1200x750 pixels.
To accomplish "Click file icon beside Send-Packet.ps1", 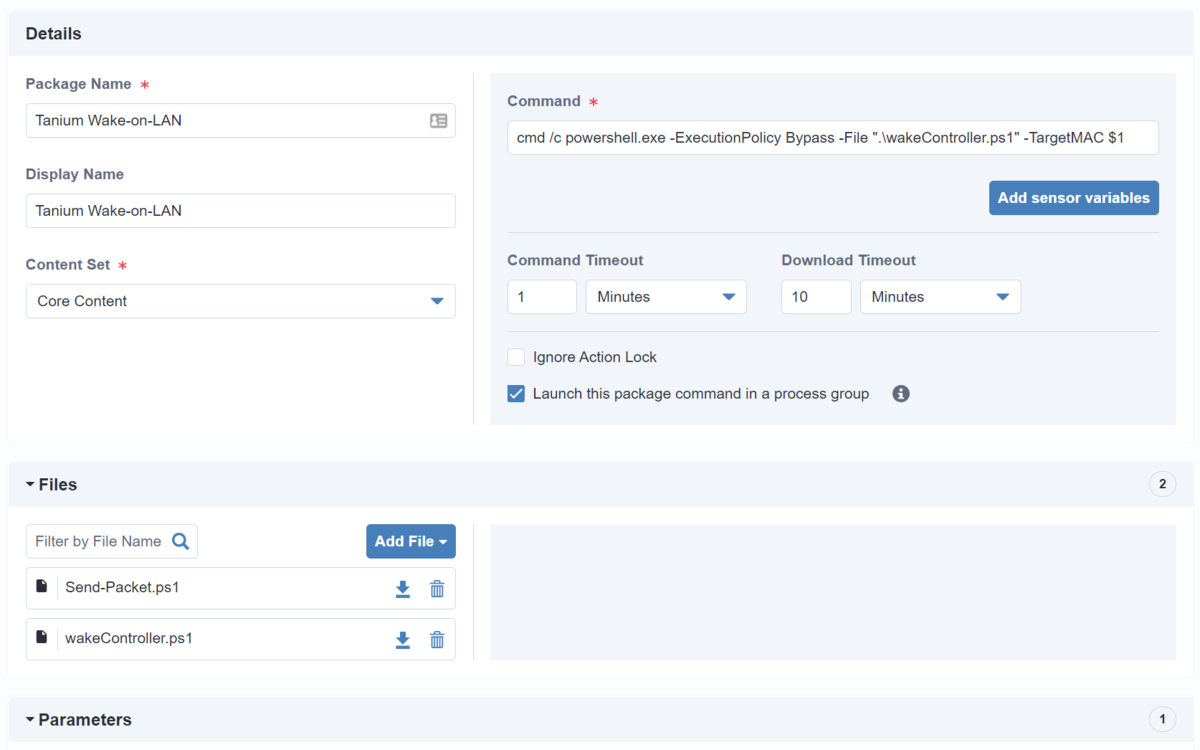I will 41,587.
